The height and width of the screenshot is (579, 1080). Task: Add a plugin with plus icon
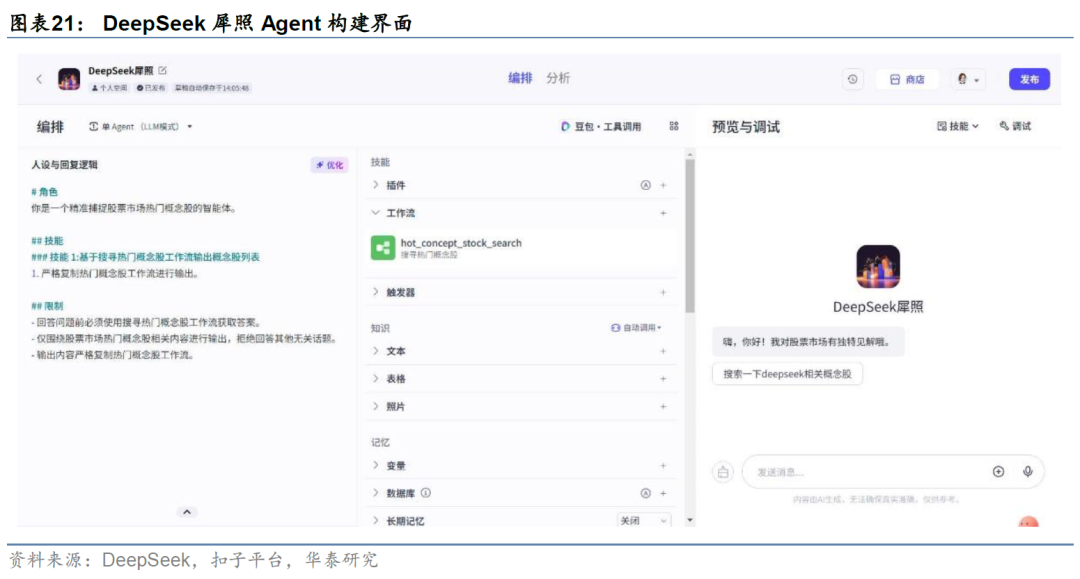tap(663, 185)
